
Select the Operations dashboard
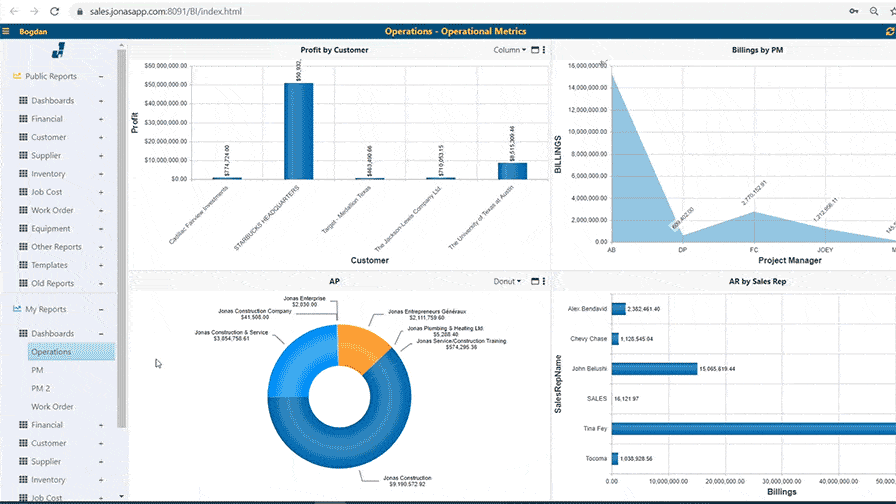tap(71, 352)
